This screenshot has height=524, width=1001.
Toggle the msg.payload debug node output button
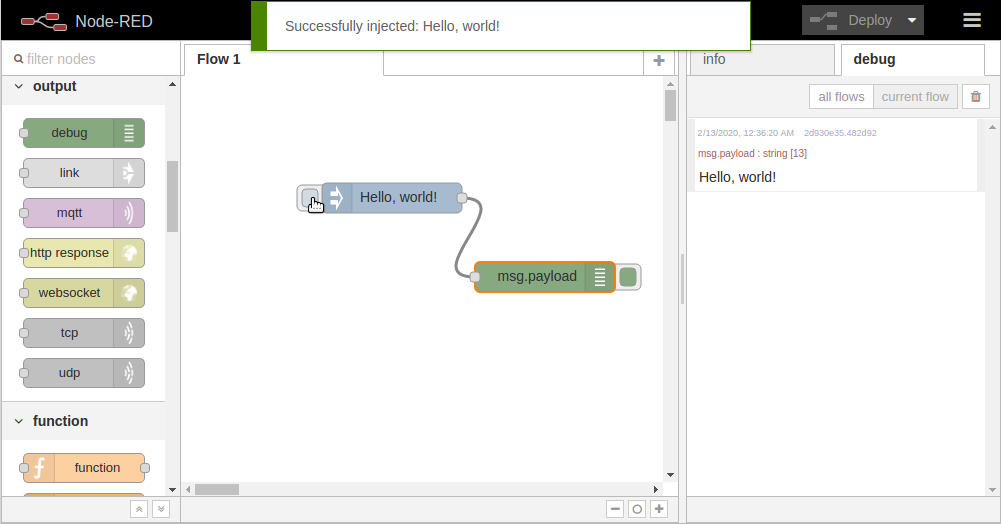coord(628,277)
